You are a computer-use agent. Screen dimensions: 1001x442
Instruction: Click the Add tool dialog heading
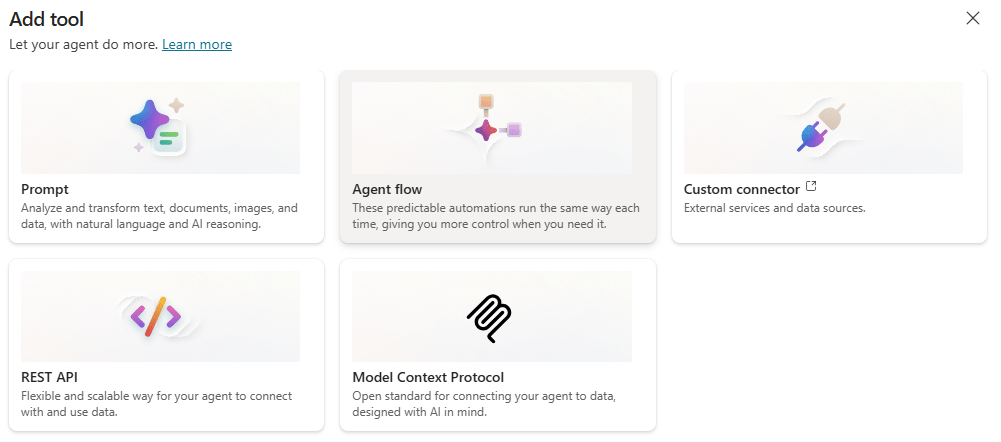coord(47,18)
